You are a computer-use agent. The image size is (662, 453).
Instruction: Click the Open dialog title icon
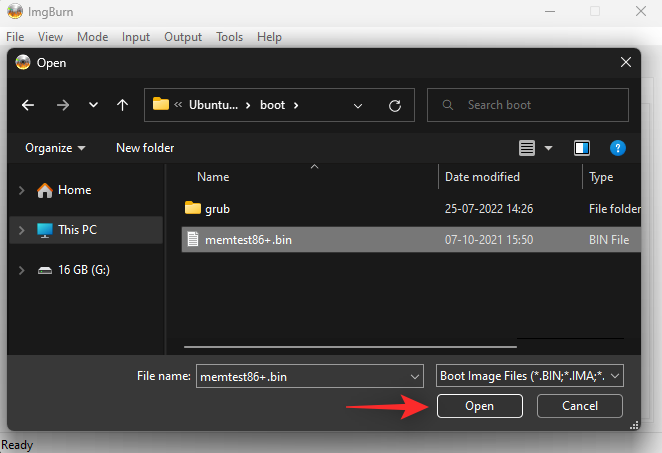[23, 62]
